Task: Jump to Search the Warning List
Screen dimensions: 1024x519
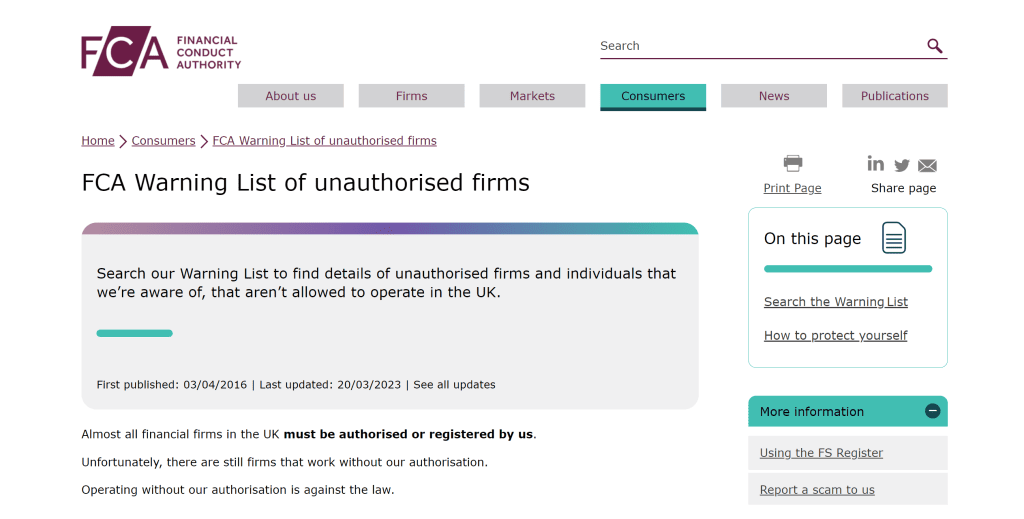Action: click(x=836, y=302)
